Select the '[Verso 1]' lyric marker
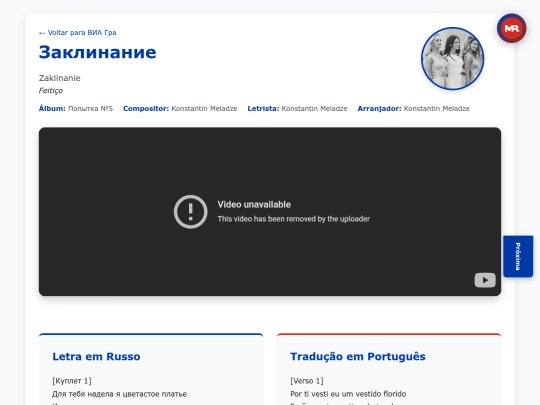The image size is (540, 405). (x=307, y=381)
